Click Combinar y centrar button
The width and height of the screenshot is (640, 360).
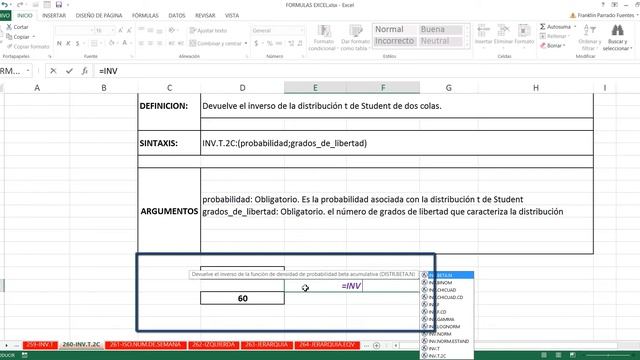click(216, 43)
